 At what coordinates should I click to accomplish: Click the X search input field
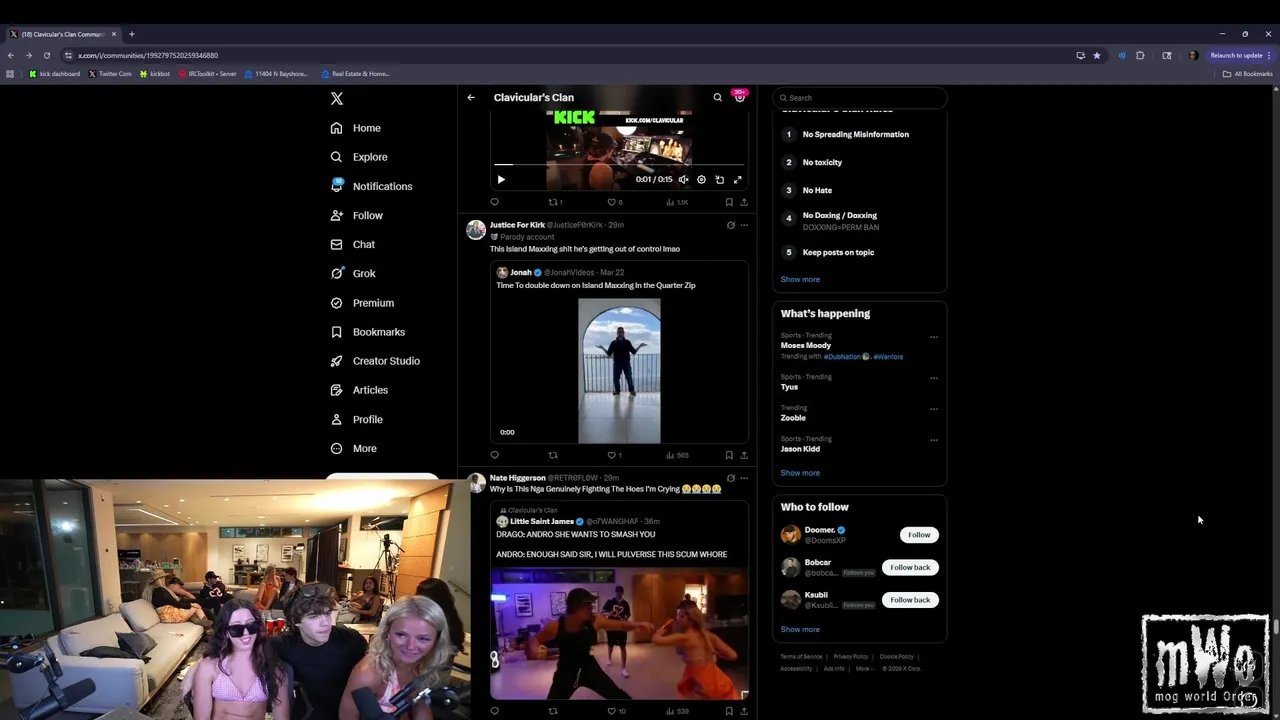859,98
